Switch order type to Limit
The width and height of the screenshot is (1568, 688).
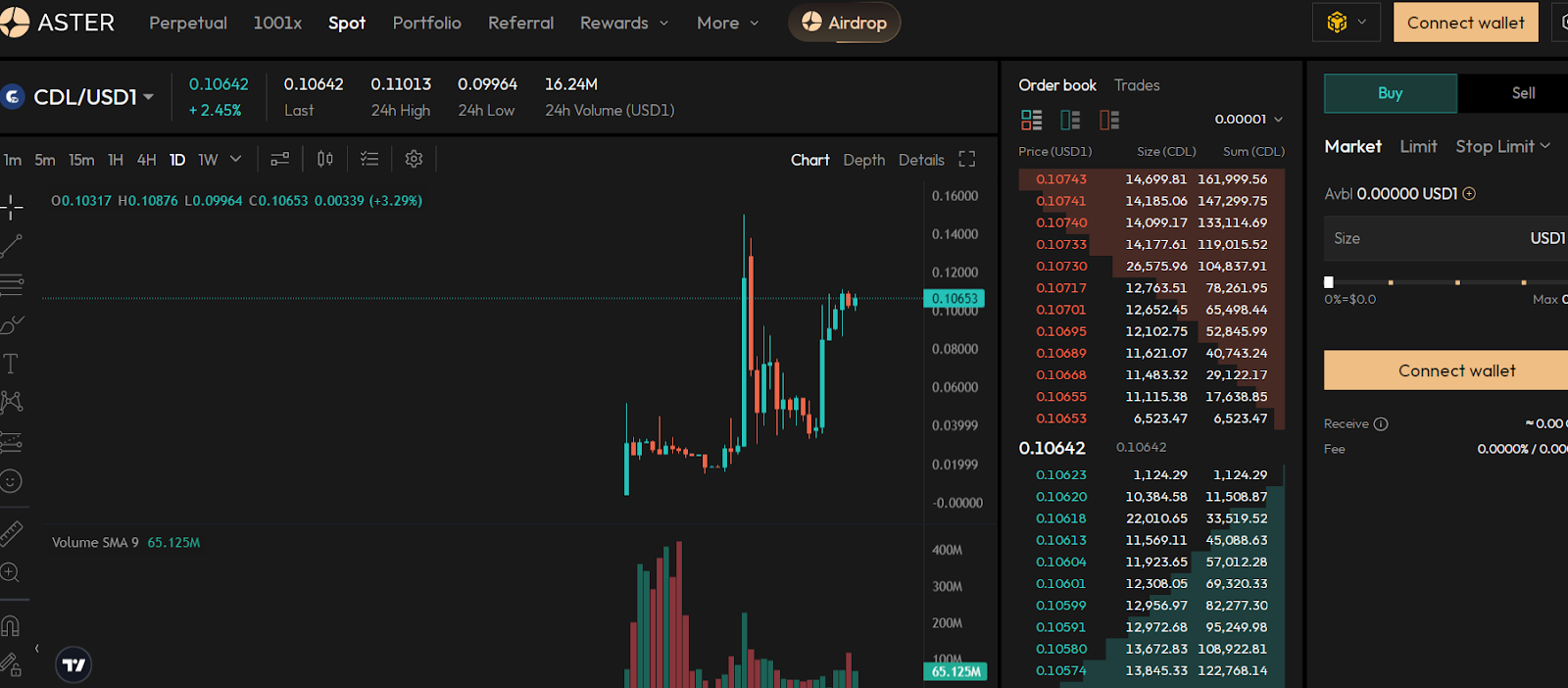click(1418, 146)
